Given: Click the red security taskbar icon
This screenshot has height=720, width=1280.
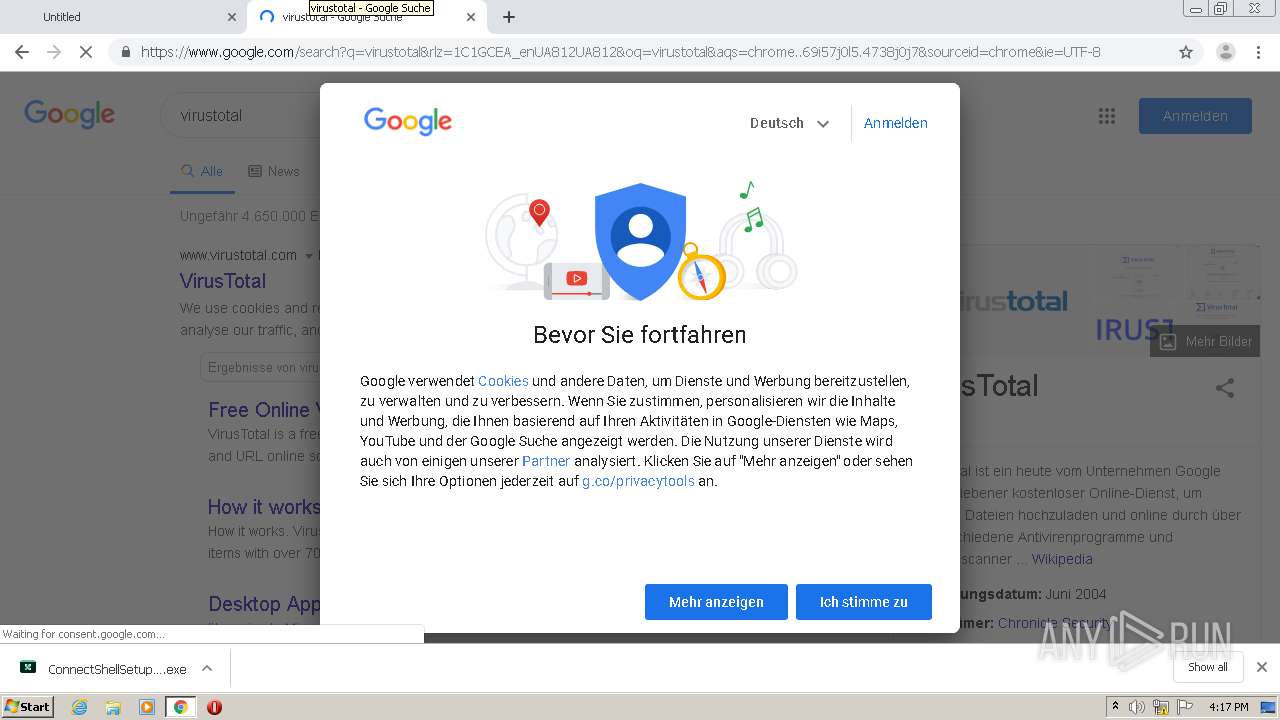Looking at the screenshot, I should (214, 707).
